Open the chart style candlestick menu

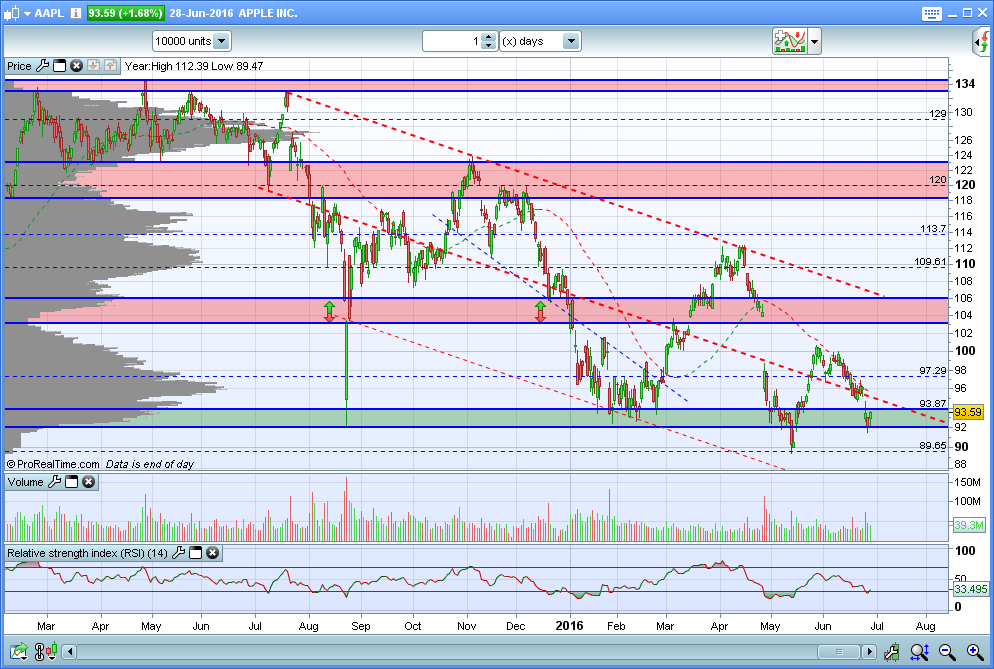coord(16,13)
